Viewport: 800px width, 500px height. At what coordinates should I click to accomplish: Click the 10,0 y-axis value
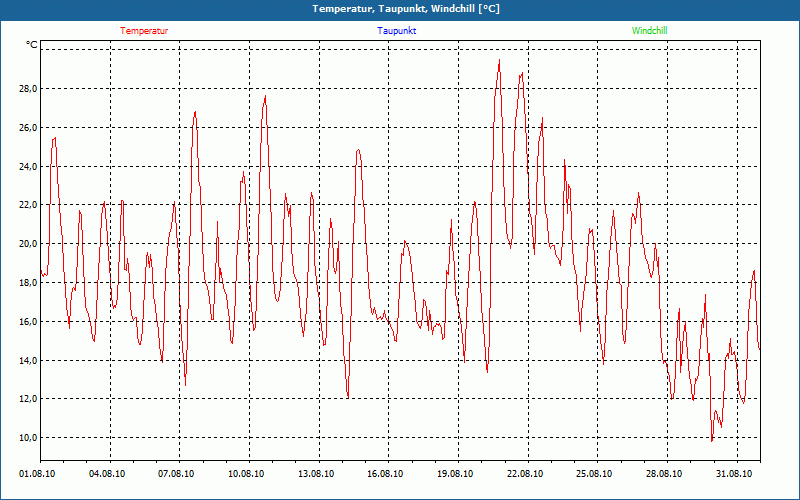pyautogui.click(x=28, y=437)
